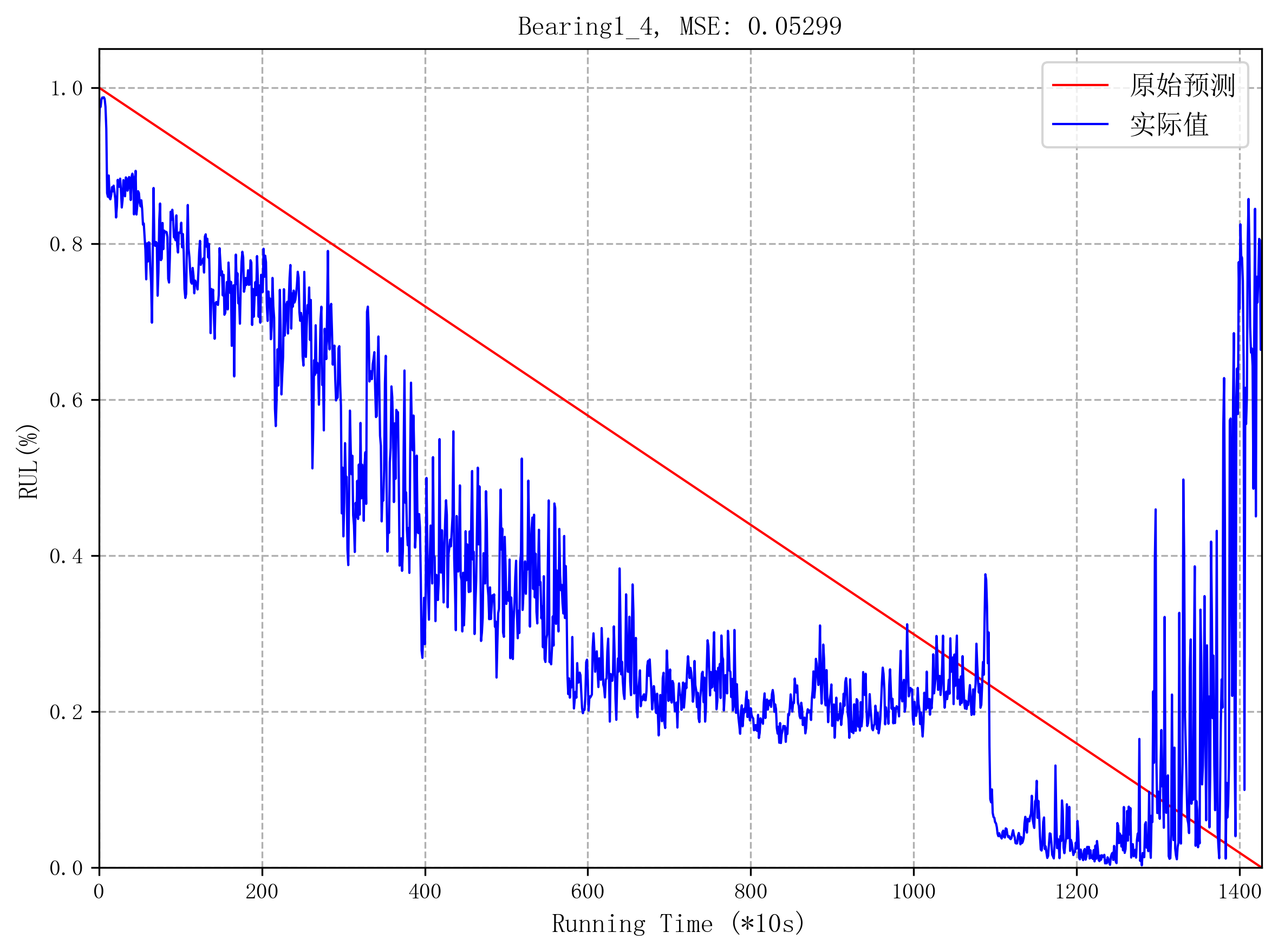Click the y-axis tick label '0.4'

pos(66,557)
